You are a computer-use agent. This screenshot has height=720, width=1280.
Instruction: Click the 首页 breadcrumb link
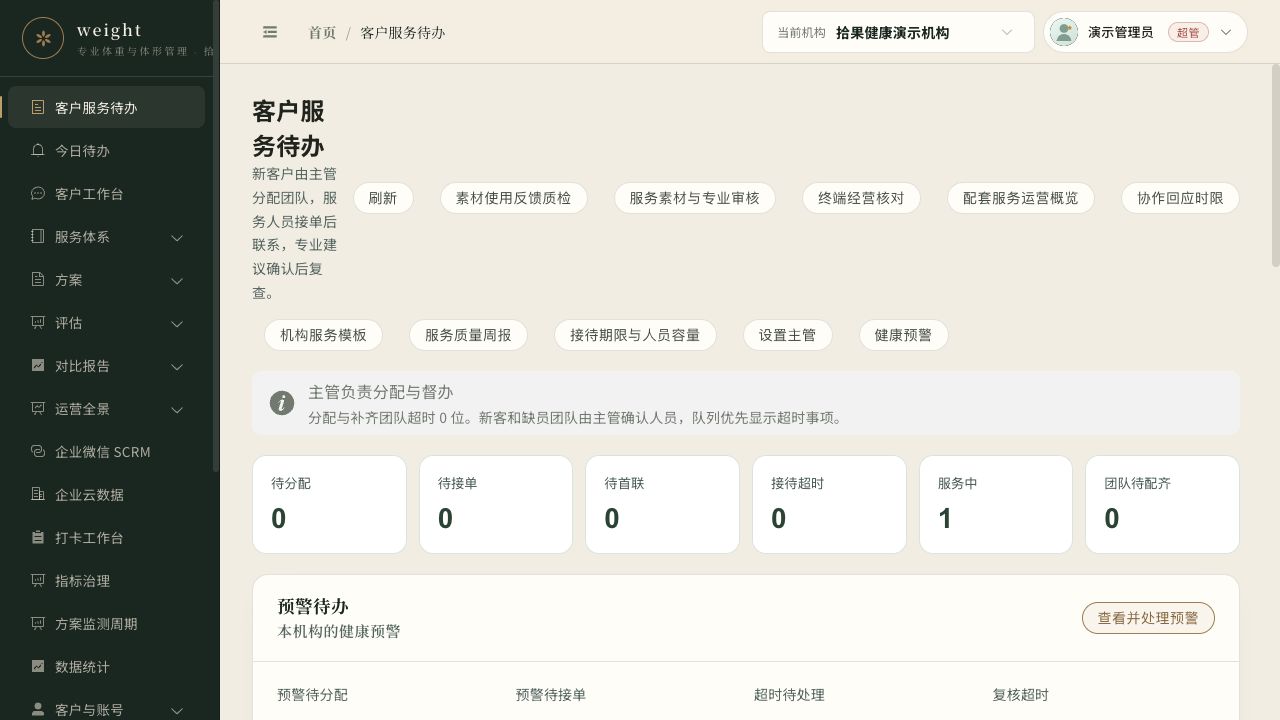click(322, 32)
